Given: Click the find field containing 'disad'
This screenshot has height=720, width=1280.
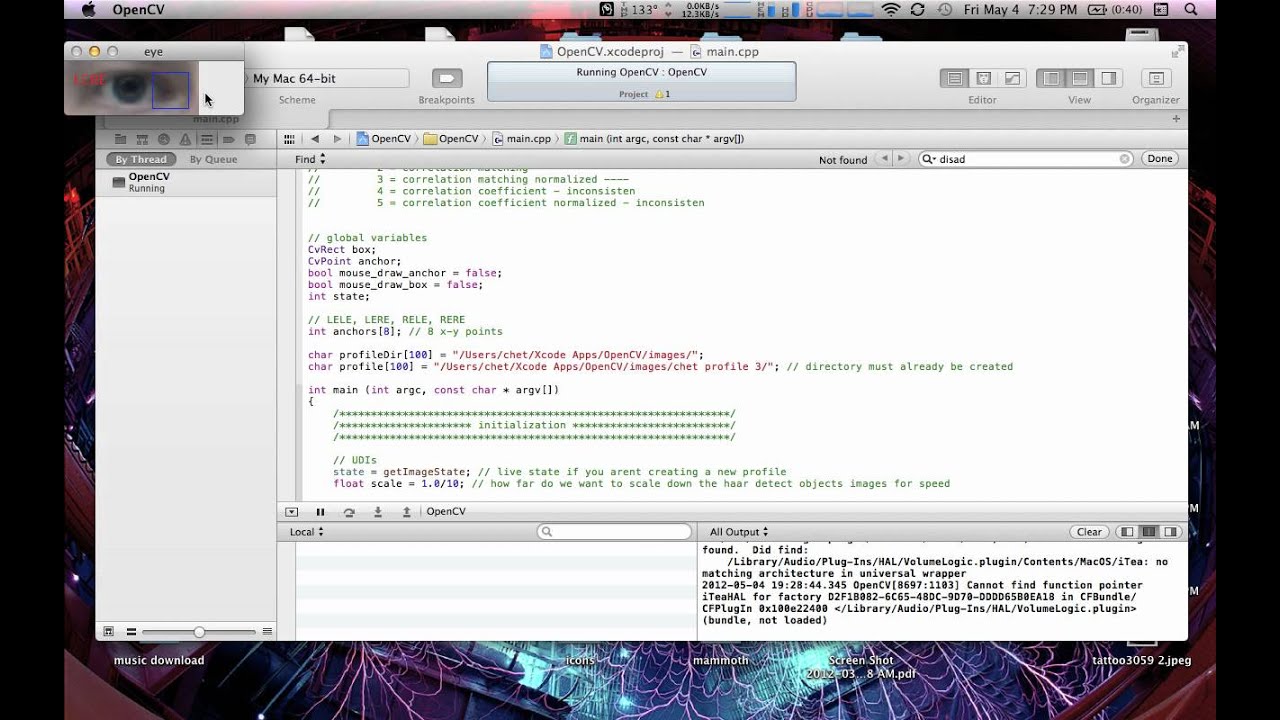Looking at the screenshot, I should [x=1026, y=159].
